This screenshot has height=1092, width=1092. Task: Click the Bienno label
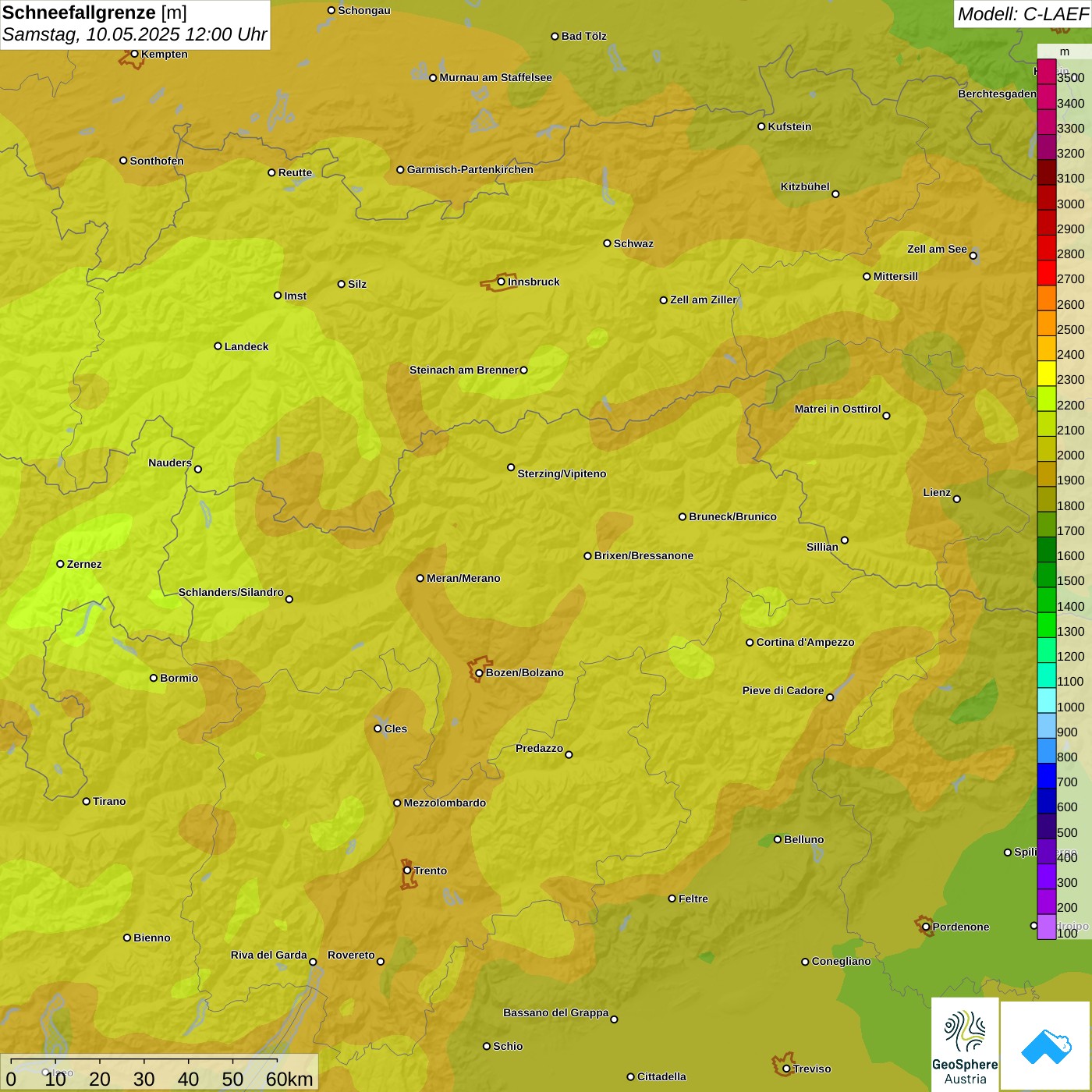(152, 938)
